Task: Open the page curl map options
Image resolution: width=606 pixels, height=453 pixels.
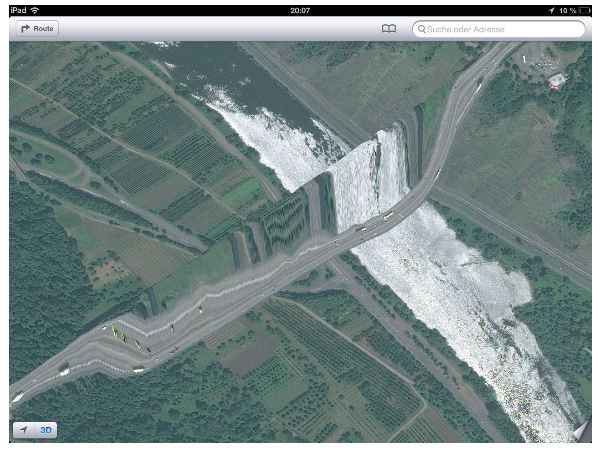Action: [x=583, y=431]
